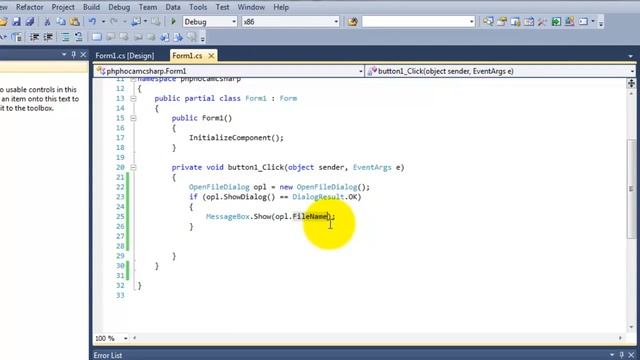
Task: Open the Window menu
Action: pyautogui.click(x=251, y=7)
